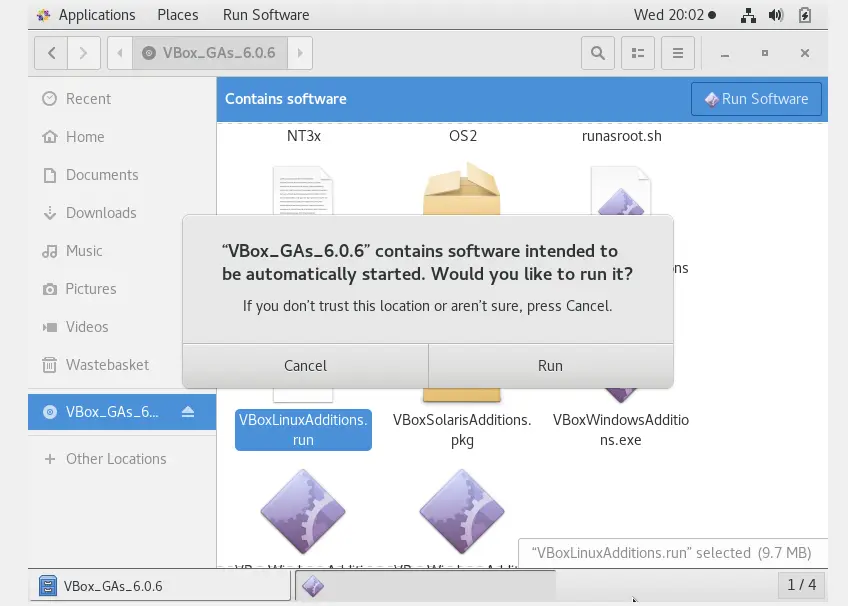Open Documents in the sidebar

(x=122, y=175)
